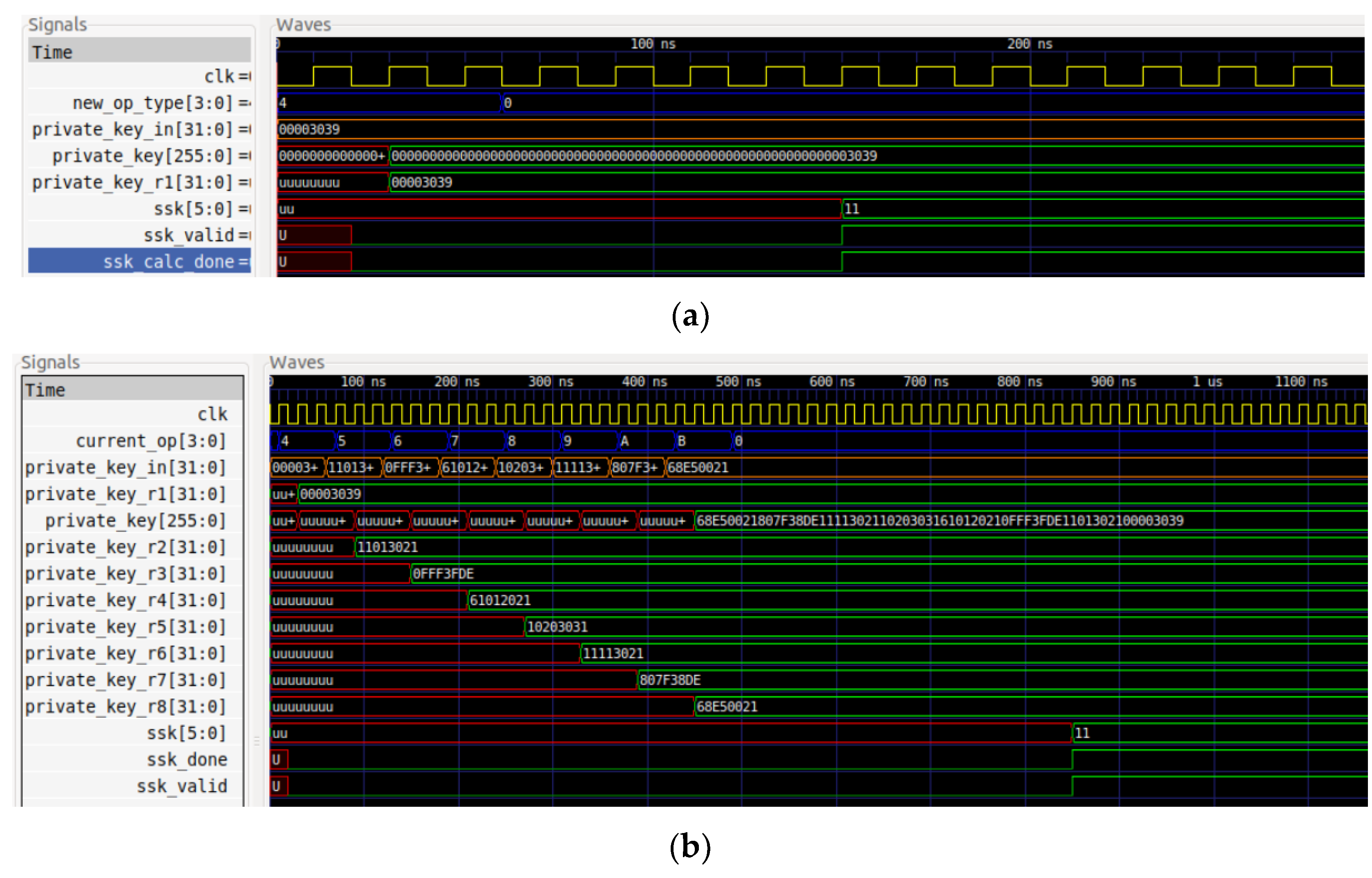Select current_op[3:0] signal in bottom panel
1372x878 pixels.
pos(150,441)
